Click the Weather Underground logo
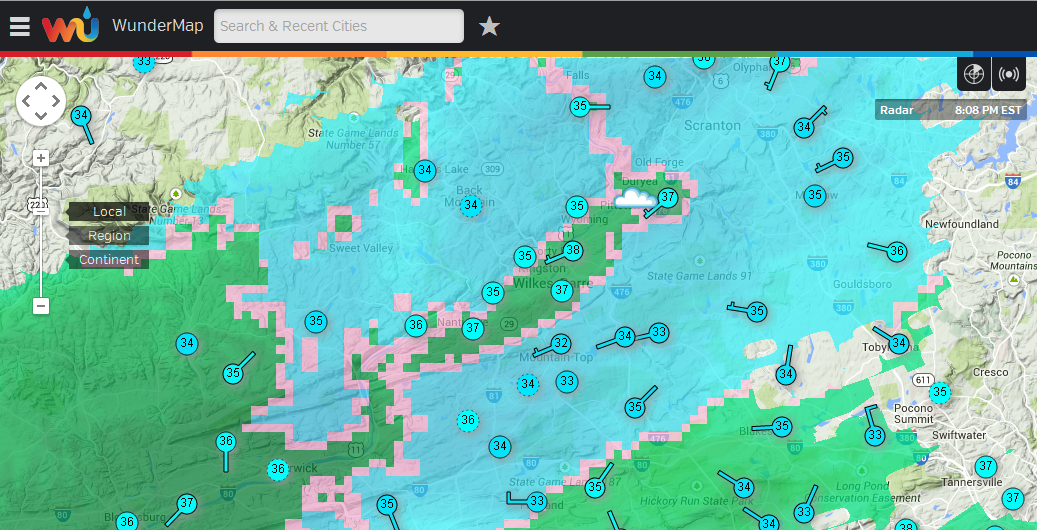The image size is (1037, 530). [71, 26]
